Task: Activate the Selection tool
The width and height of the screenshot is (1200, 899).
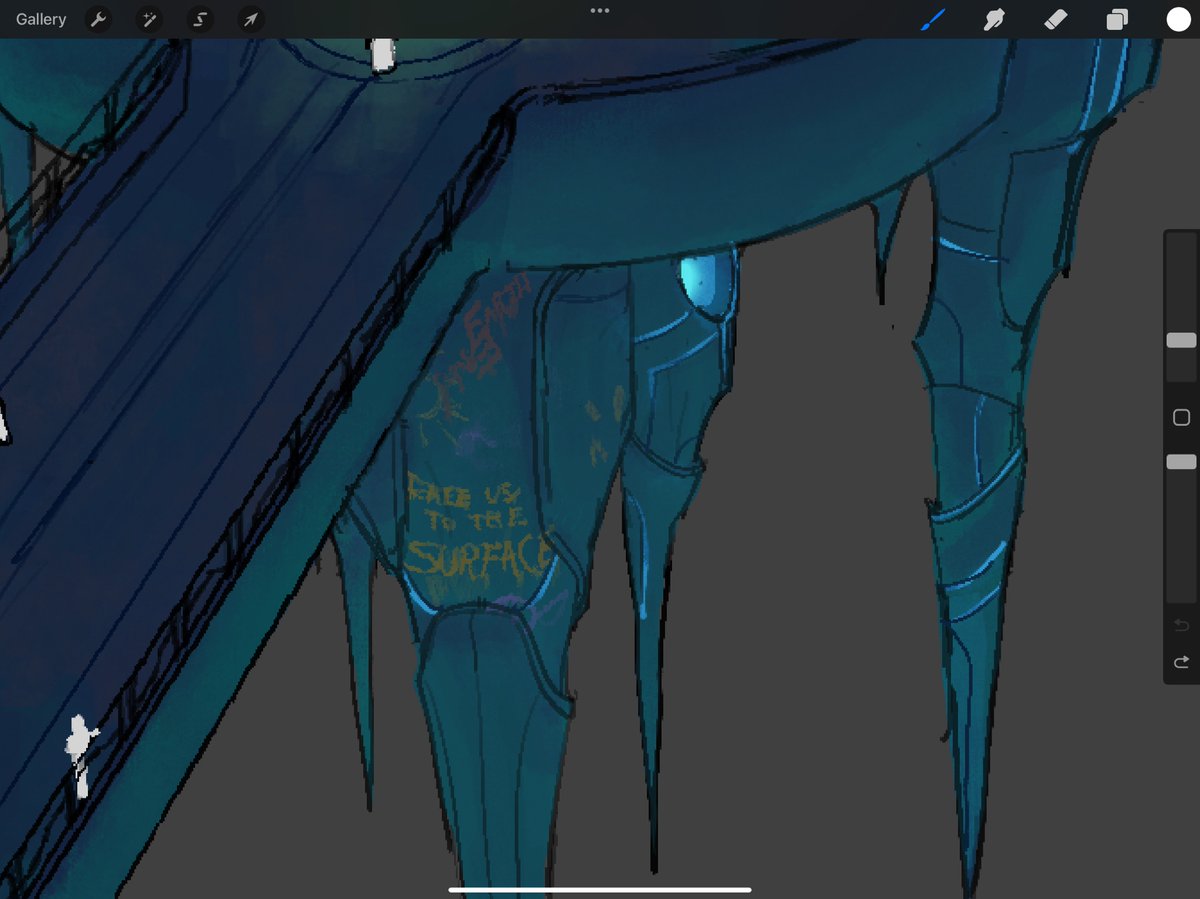Action: click(x=200, y=19)
